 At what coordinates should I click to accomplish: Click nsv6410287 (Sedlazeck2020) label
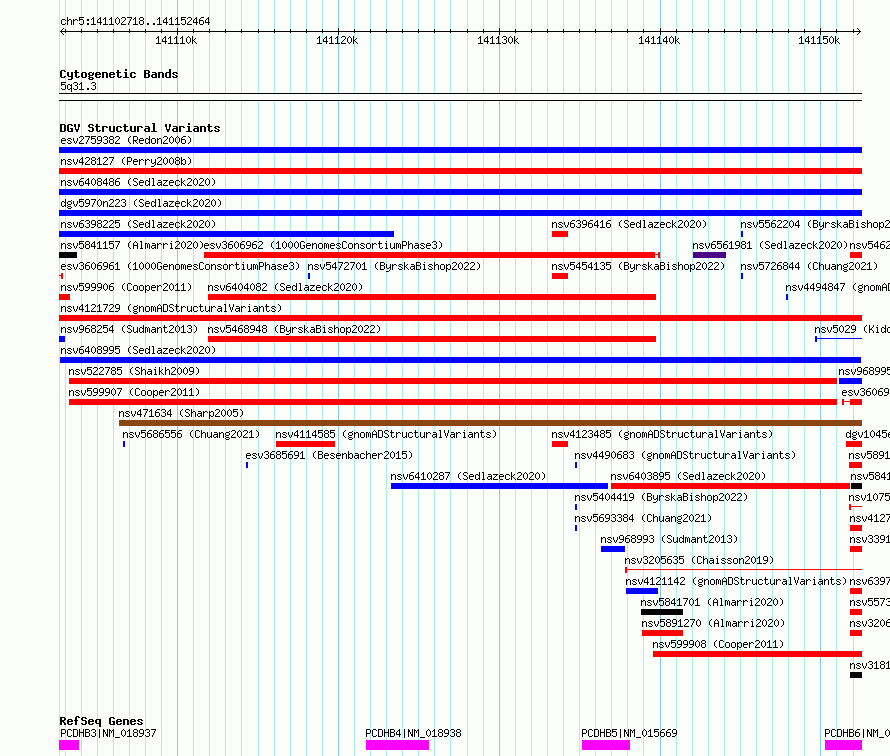coord(468,476)
